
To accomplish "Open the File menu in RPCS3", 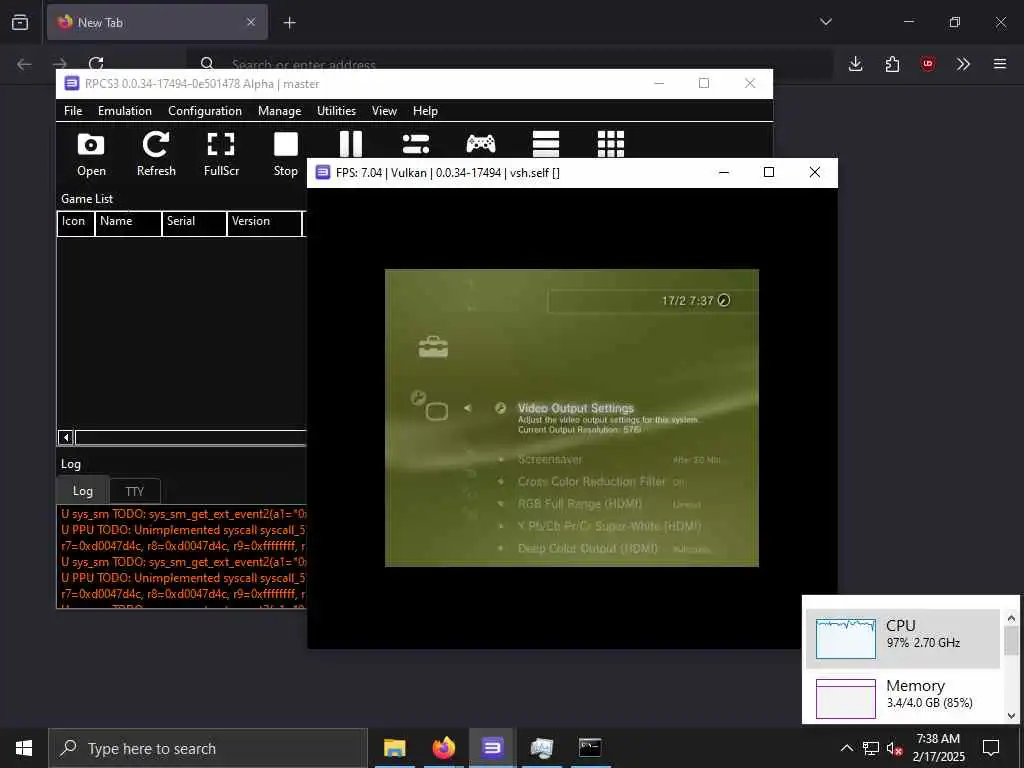I will [x=73, y=111].
